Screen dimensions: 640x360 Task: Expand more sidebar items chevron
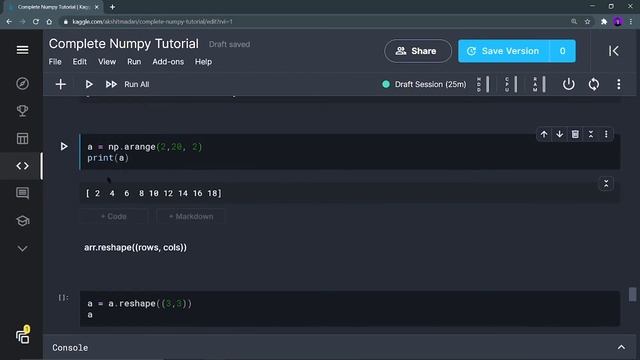tap(22, 248)
